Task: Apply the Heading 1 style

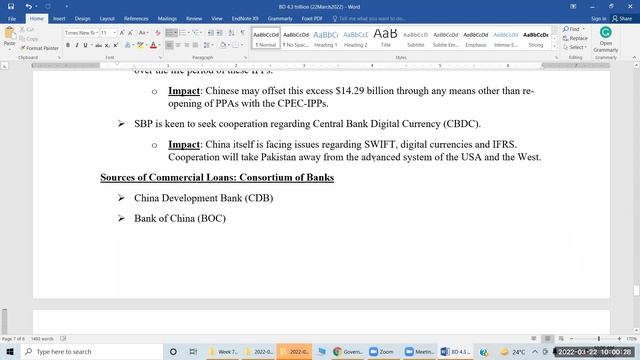Action: 325,39
